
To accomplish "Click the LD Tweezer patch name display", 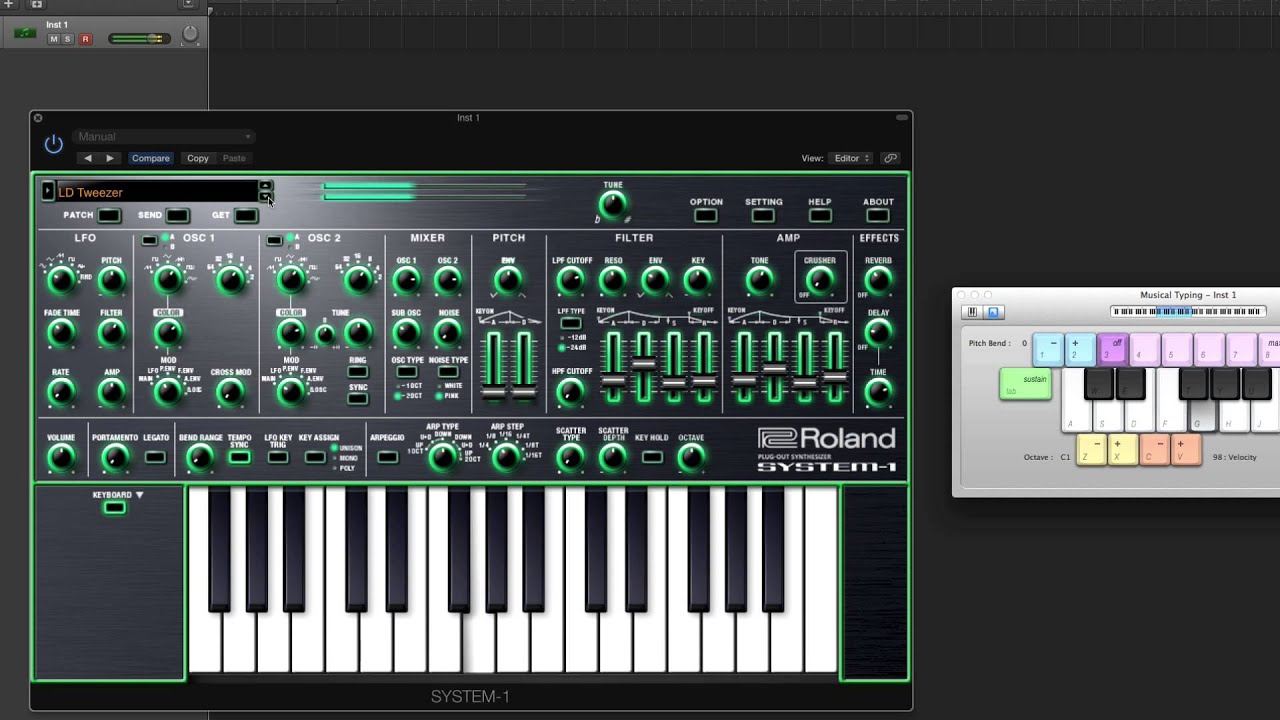I will (155, 192).
